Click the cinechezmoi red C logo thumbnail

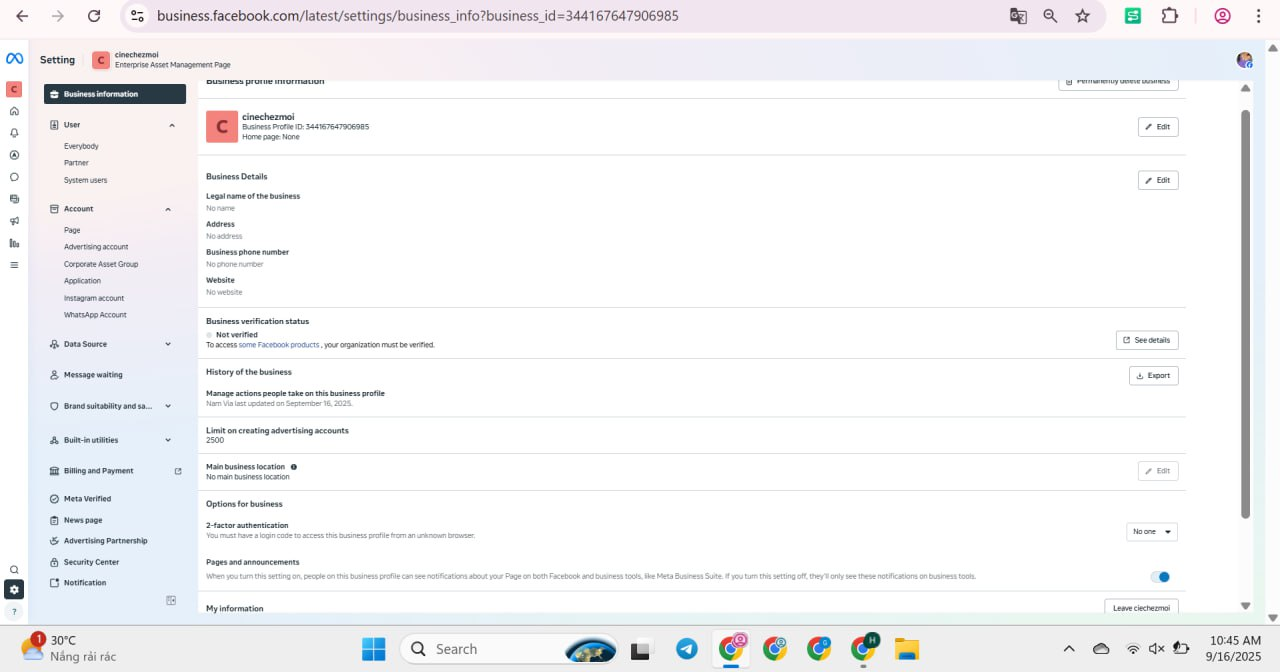pyautogui.click(x=222, y=127)
